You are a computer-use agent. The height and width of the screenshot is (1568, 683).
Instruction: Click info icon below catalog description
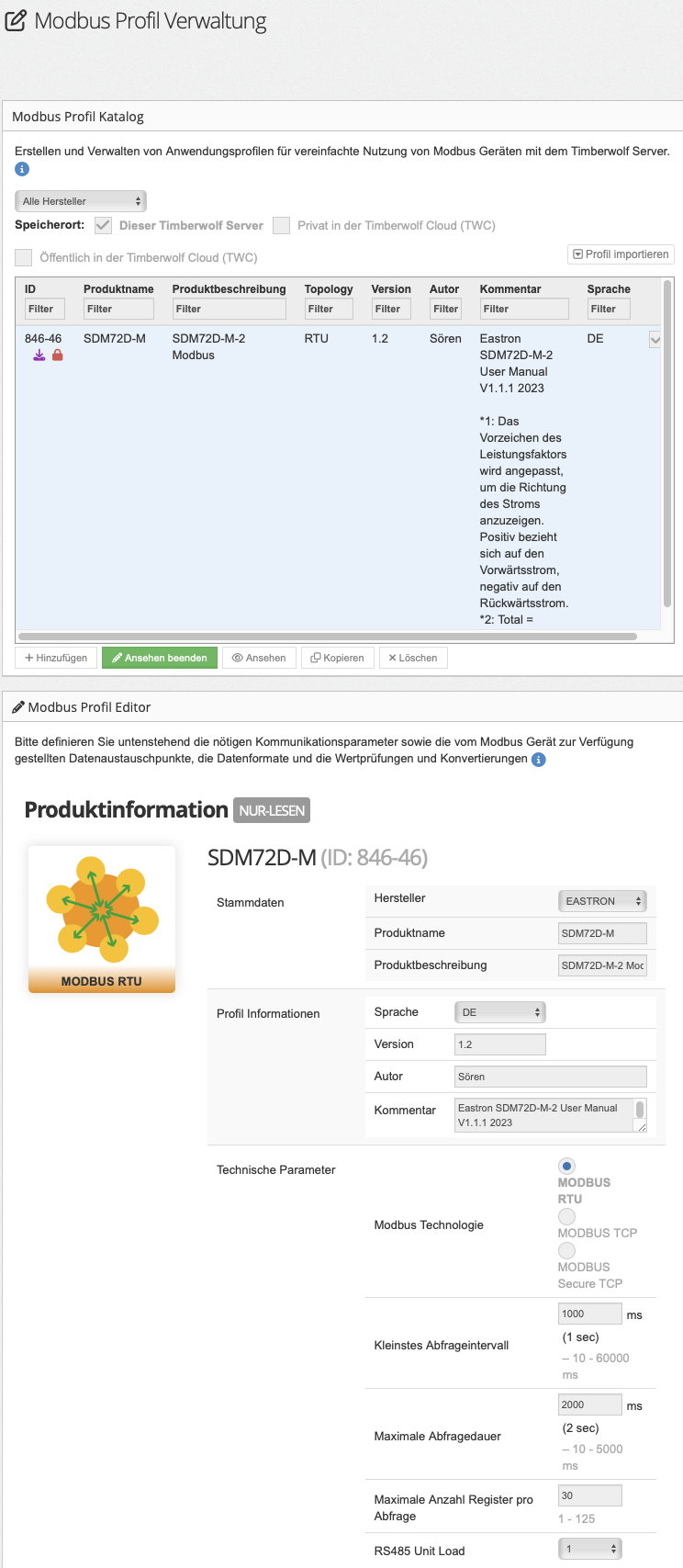pos(22,169)
